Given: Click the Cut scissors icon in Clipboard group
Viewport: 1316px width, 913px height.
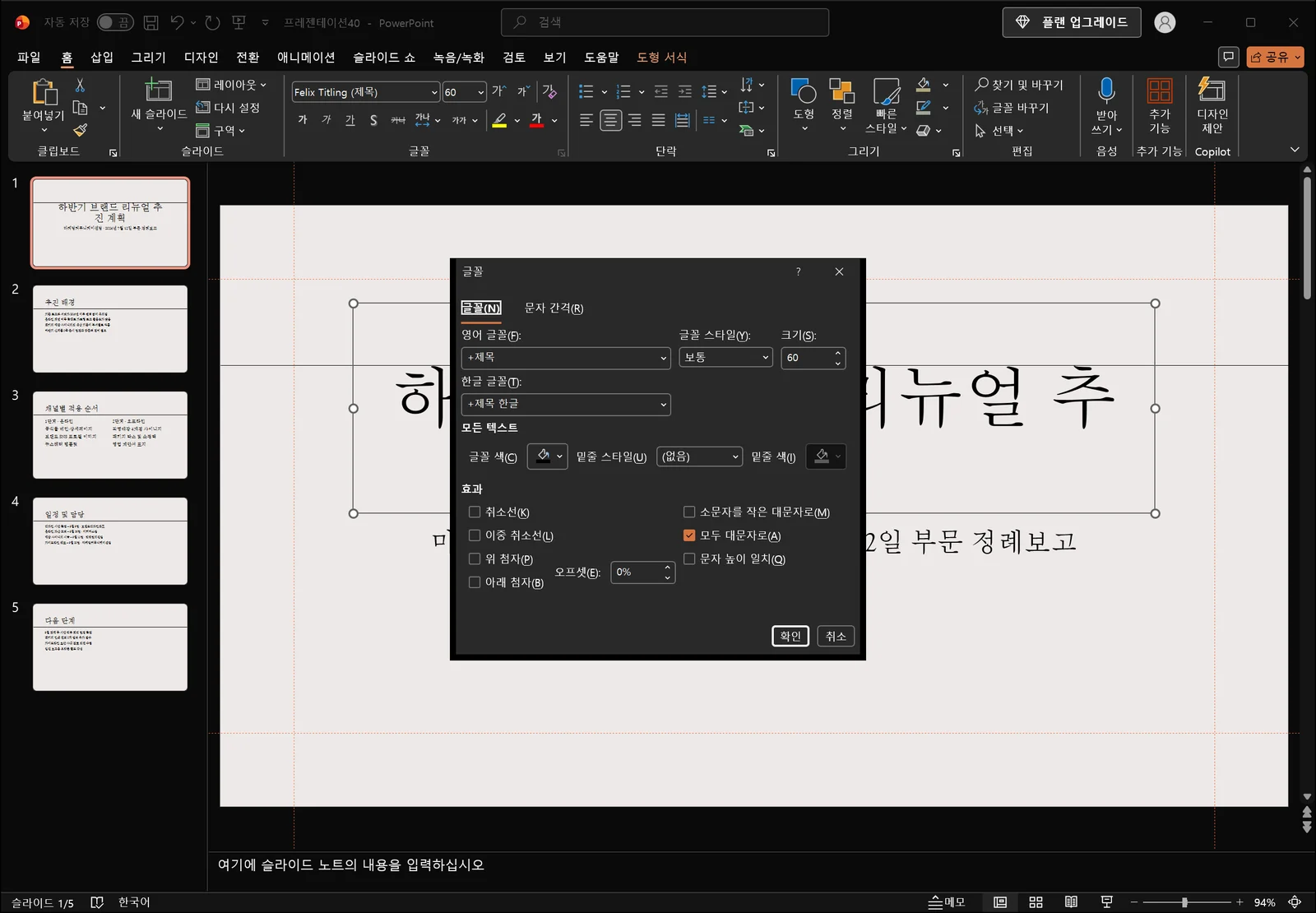Looking at the screenshot, I should 80,85.
